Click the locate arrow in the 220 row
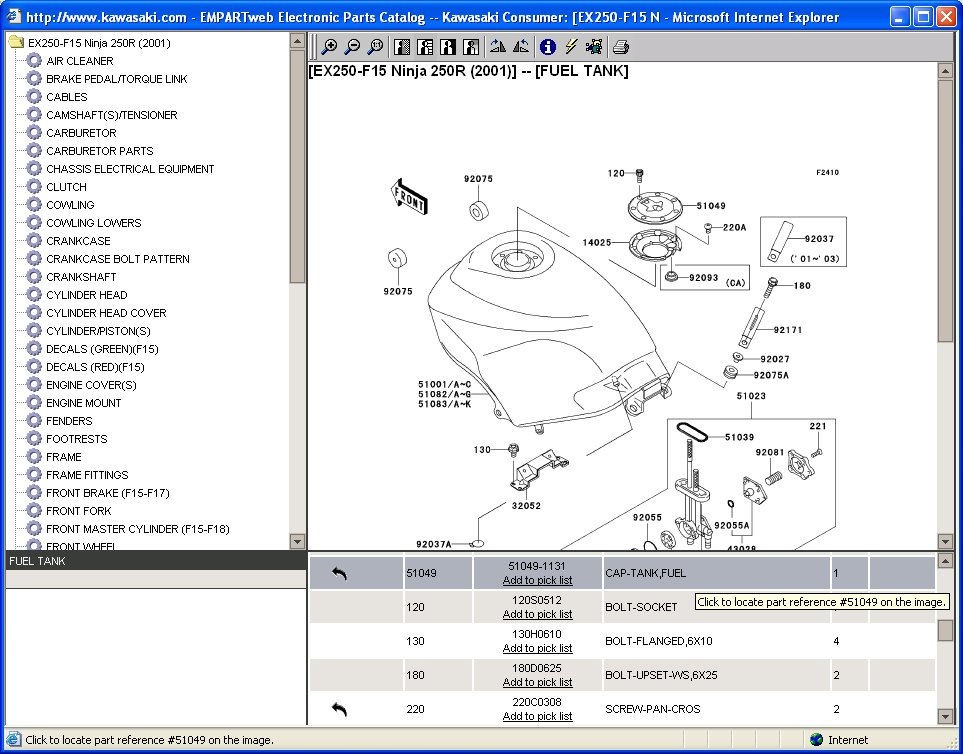The width and height of the screenshot is (963, 754). pos(339,709)
